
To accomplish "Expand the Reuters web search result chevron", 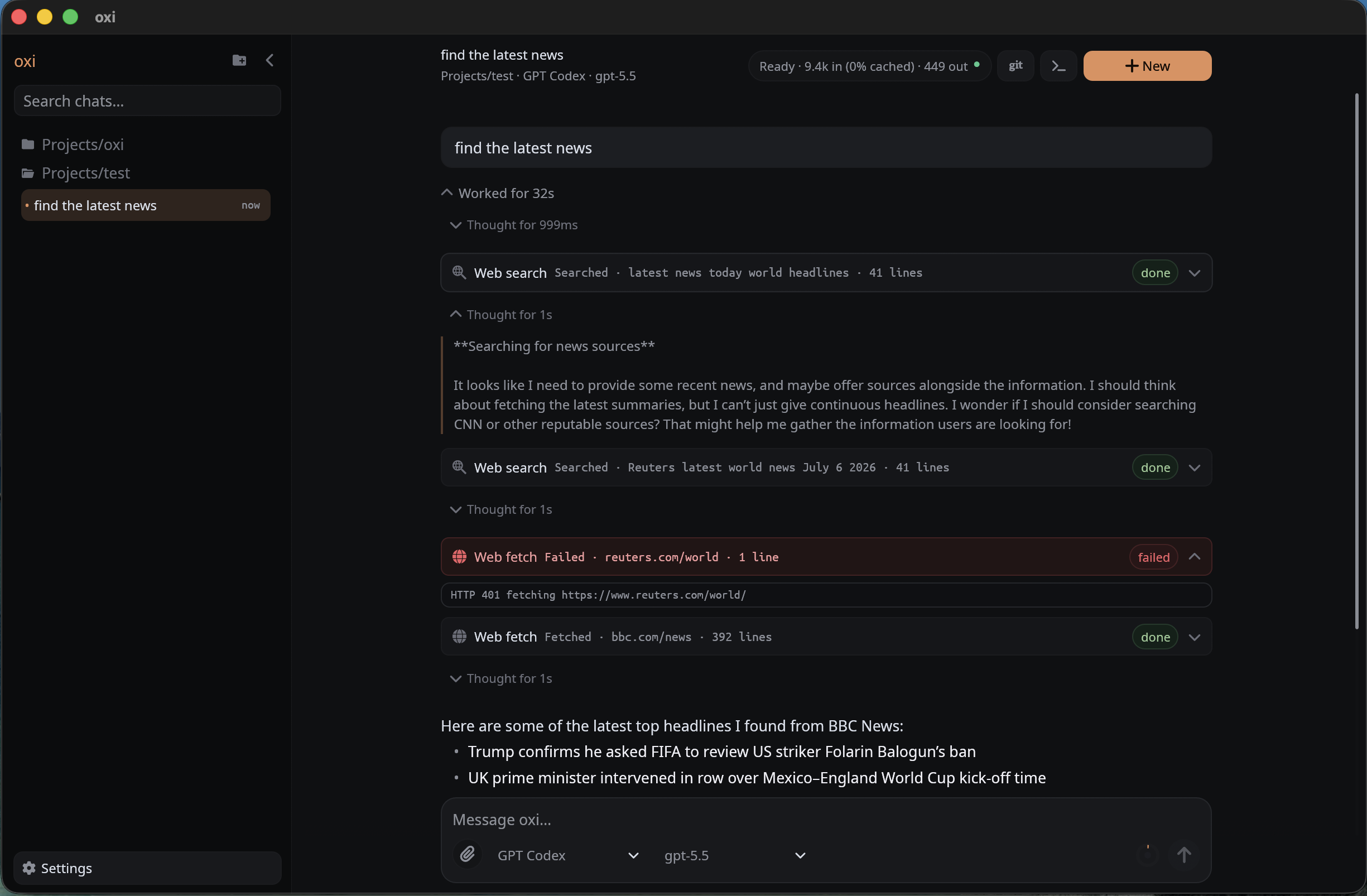I will click(1194, 468).
